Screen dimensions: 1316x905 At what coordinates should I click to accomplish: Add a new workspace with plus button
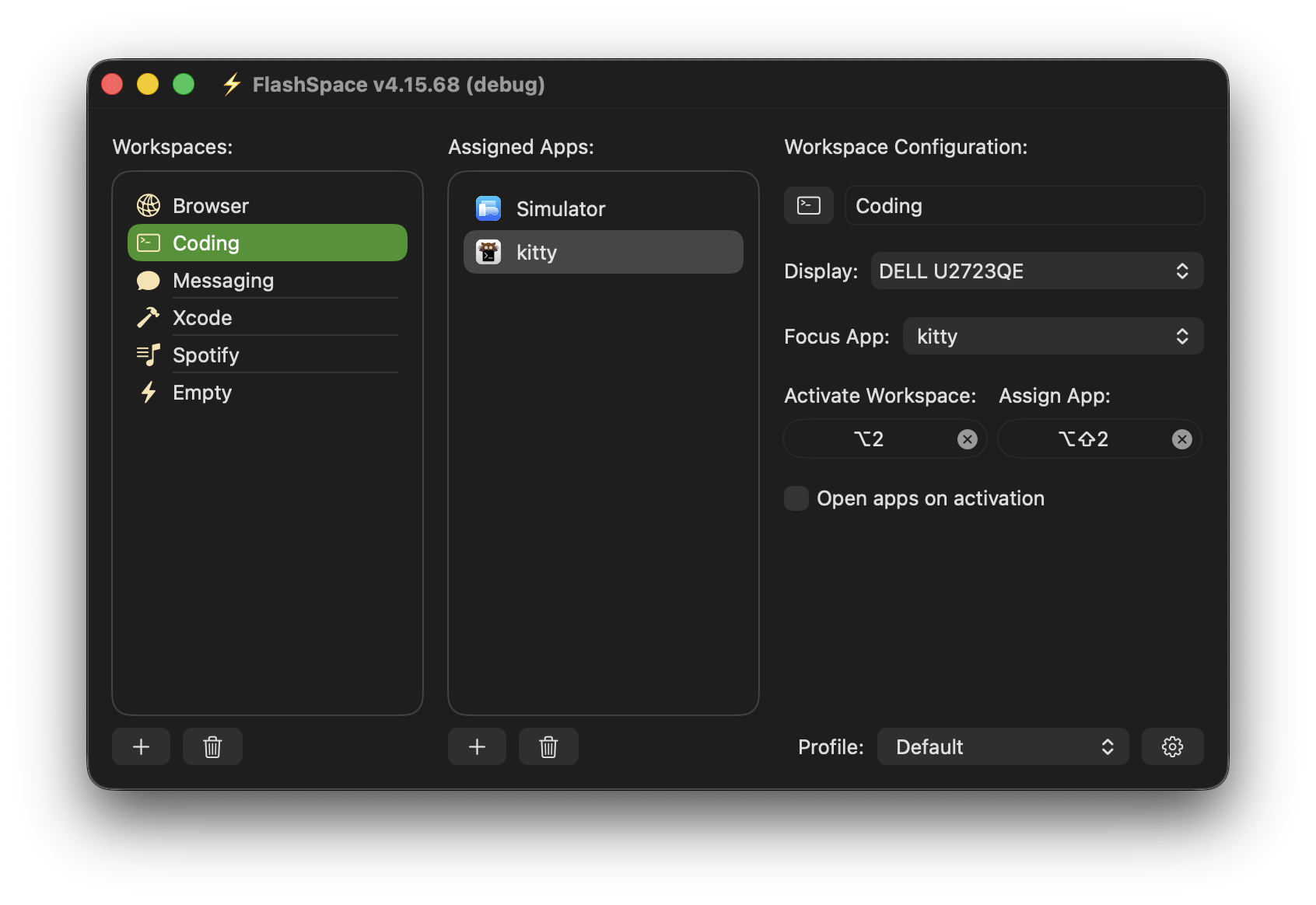[x=141, y=746]
